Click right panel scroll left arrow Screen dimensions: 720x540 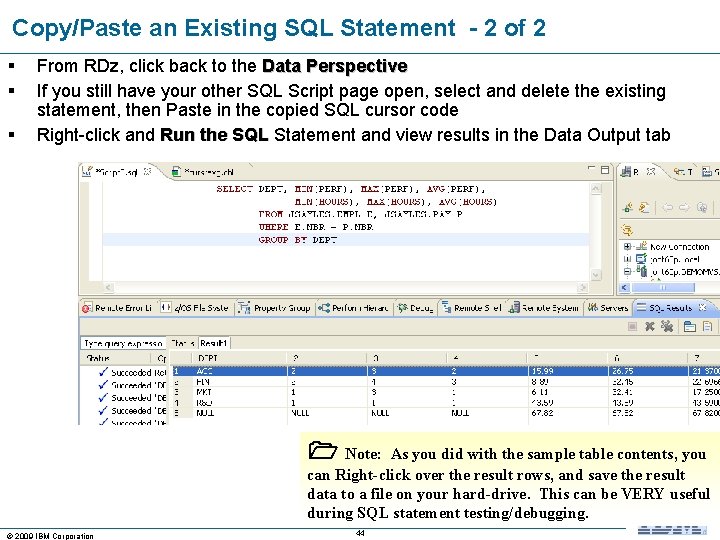click(x=624, y=287)
